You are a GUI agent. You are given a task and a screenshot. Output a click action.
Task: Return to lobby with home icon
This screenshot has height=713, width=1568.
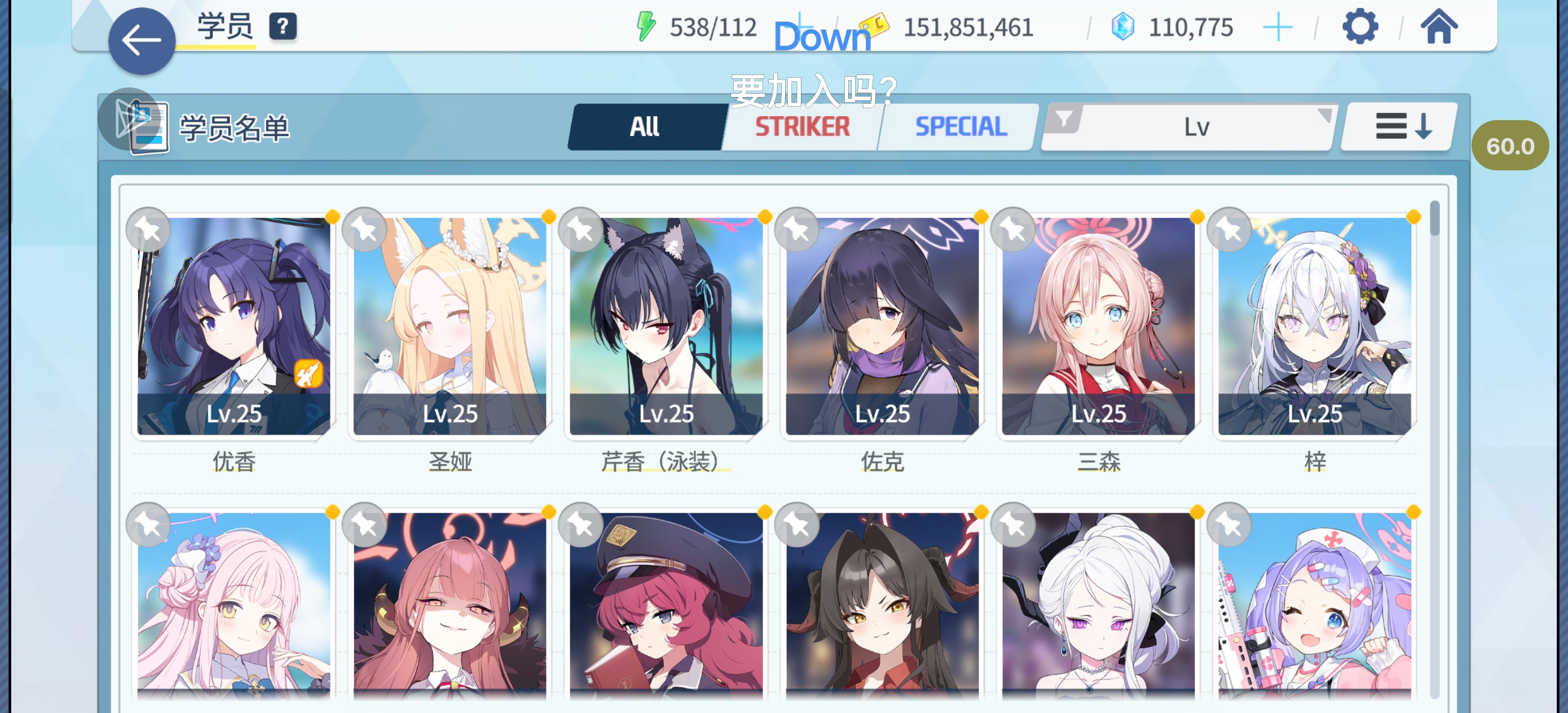pyautogui.click(x=1439, y=27)
